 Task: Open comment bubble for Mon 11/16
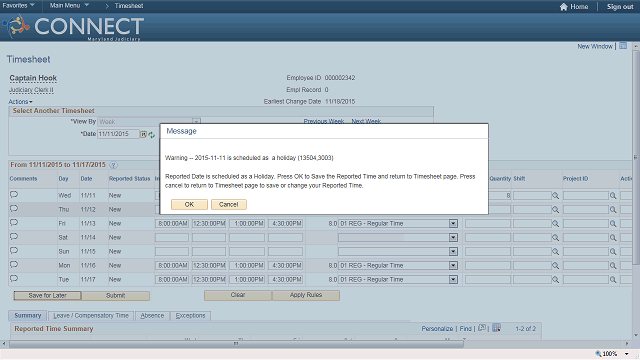[14, 264]
